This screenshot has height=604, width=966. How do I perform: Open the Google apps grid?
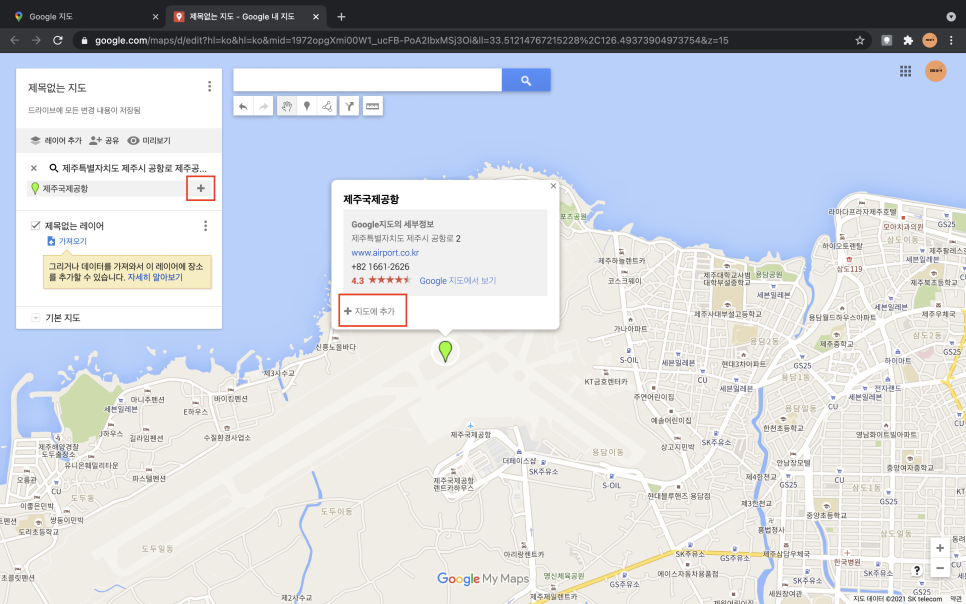pyautogui.click(x=905, y=71)
